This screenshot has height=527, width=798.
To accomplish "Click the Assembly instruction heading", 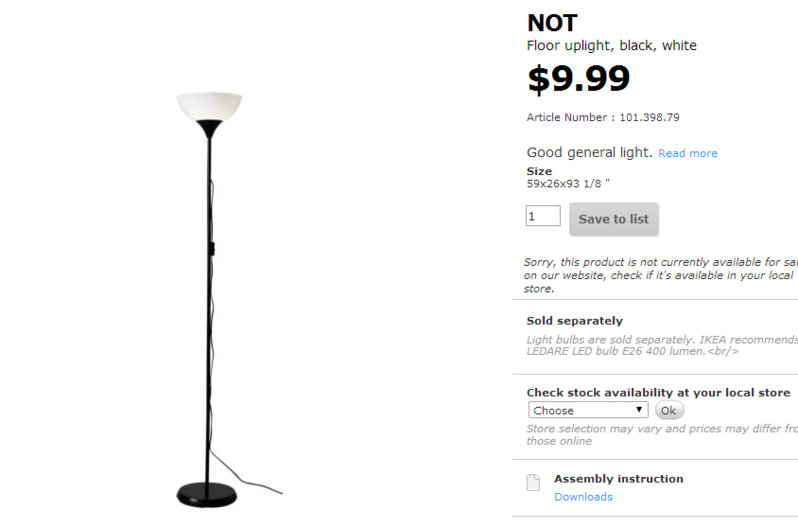I will (618, 479).
